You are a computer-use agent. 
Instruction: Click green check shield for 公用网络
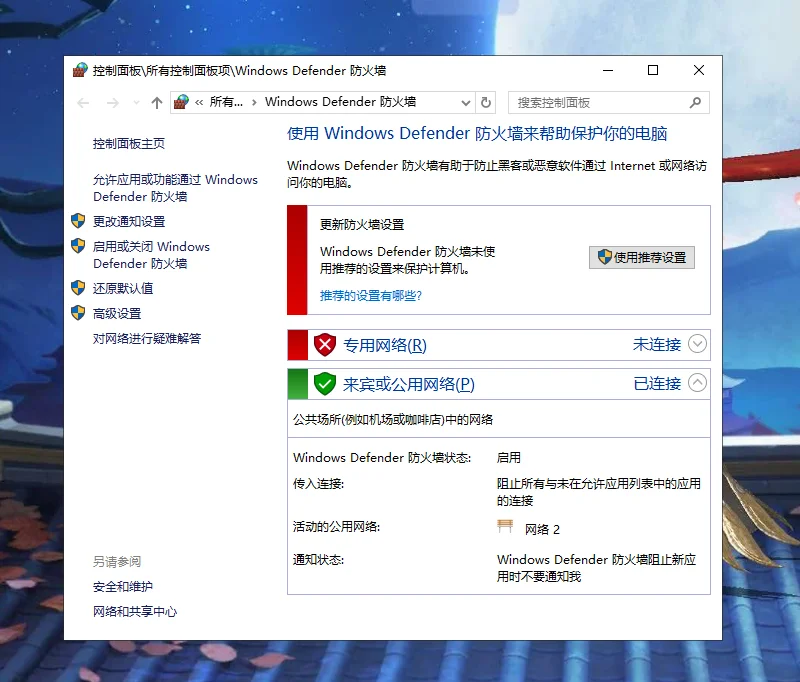point(324,384)
